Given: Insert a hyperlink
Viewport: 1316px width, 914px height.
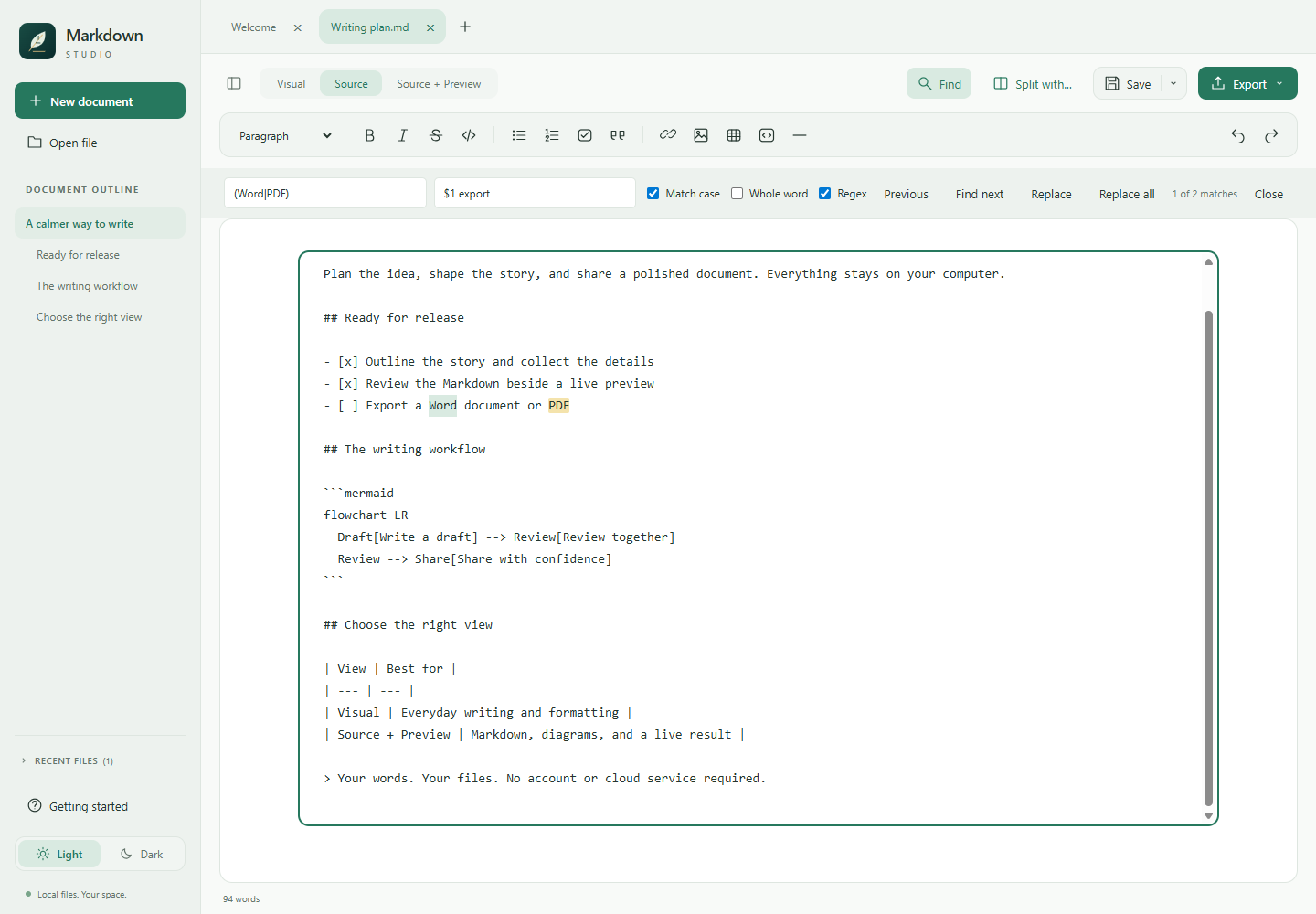Looking at the screenshot, I should coord(668,135).
